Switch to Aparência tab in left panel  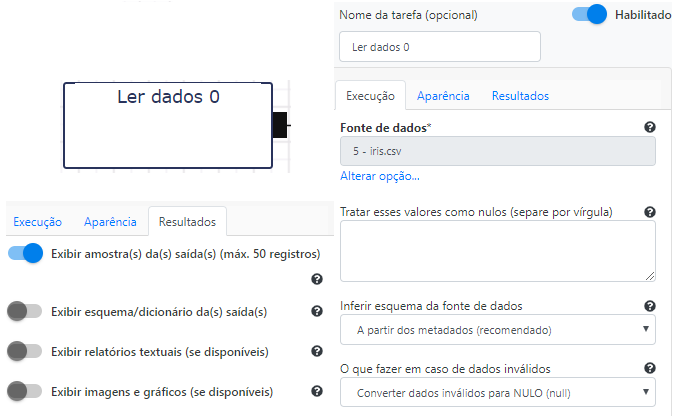coord(110,222)
